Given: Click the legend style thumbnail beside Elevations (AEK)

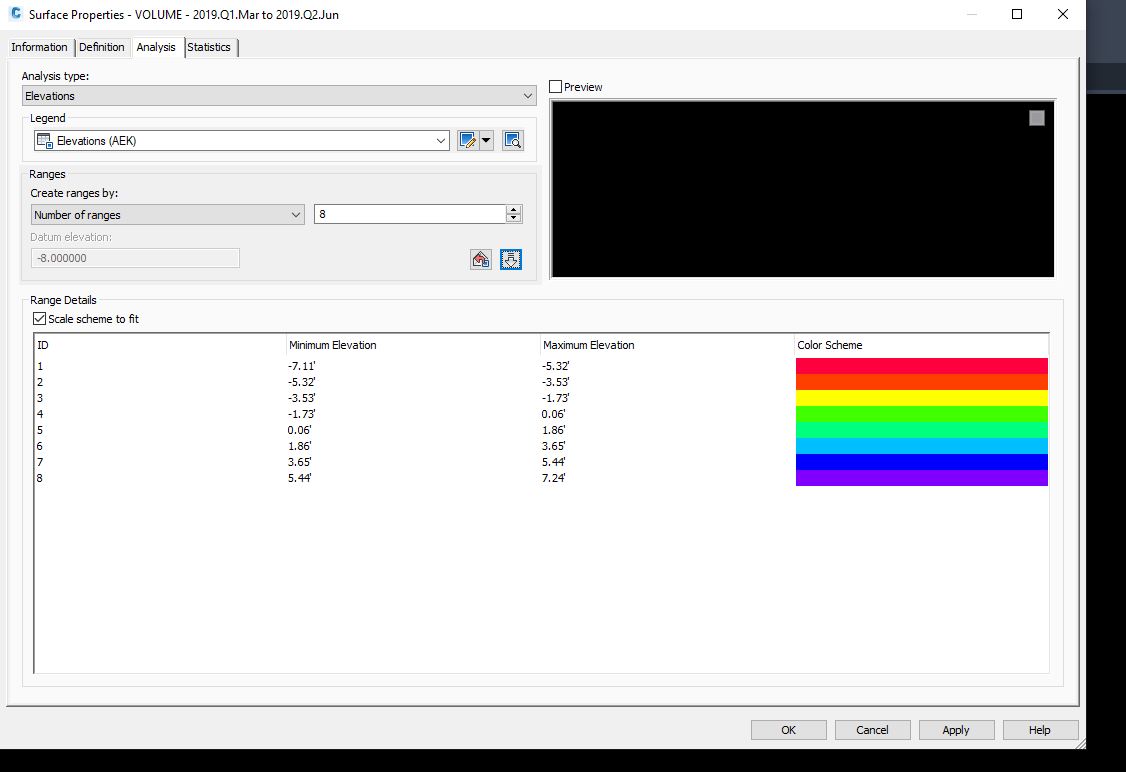Looking at the screenshot, I should (41, 140).
